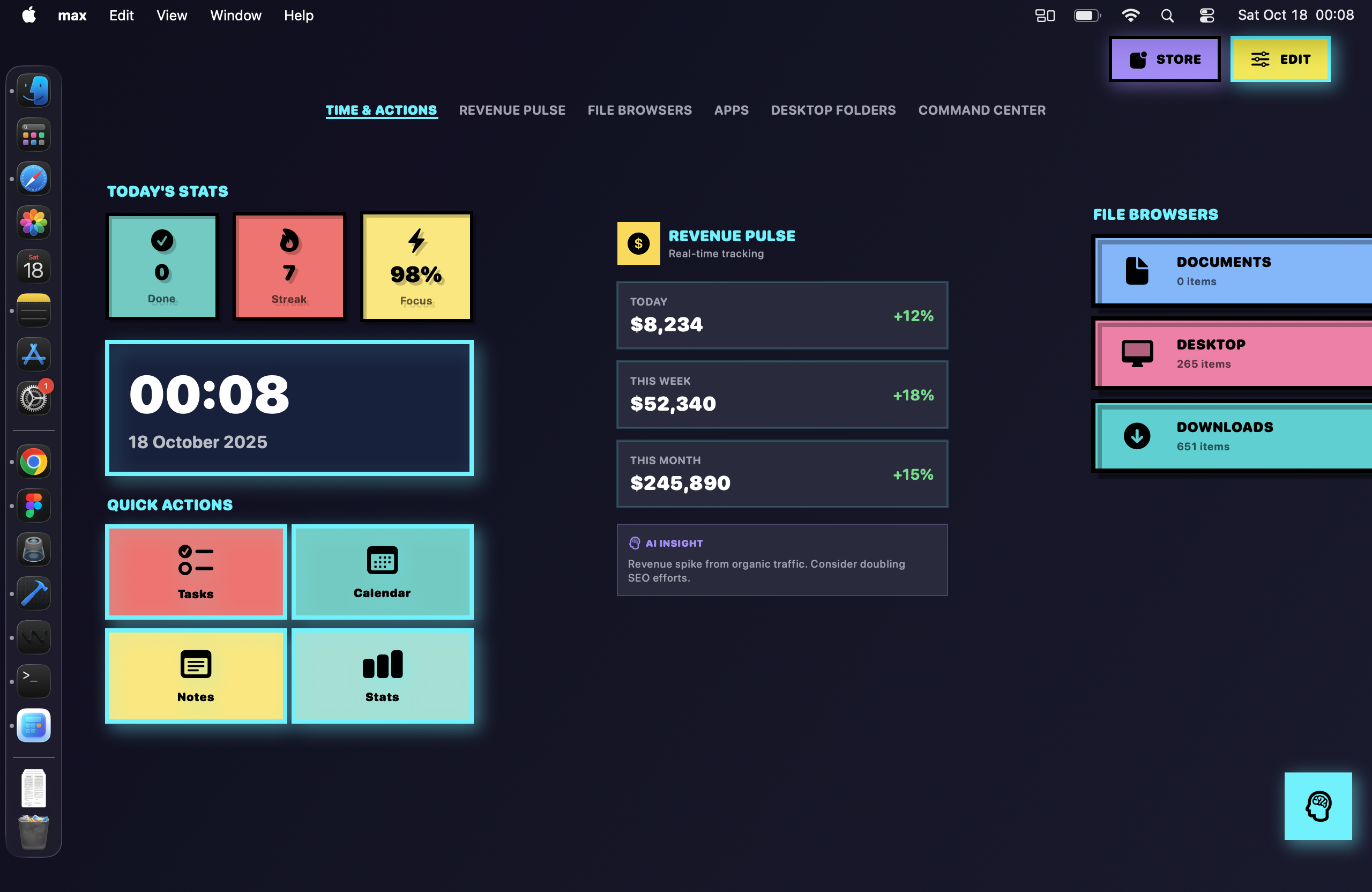Click the brain icon in the bottom right corner

click(1318, 806)
